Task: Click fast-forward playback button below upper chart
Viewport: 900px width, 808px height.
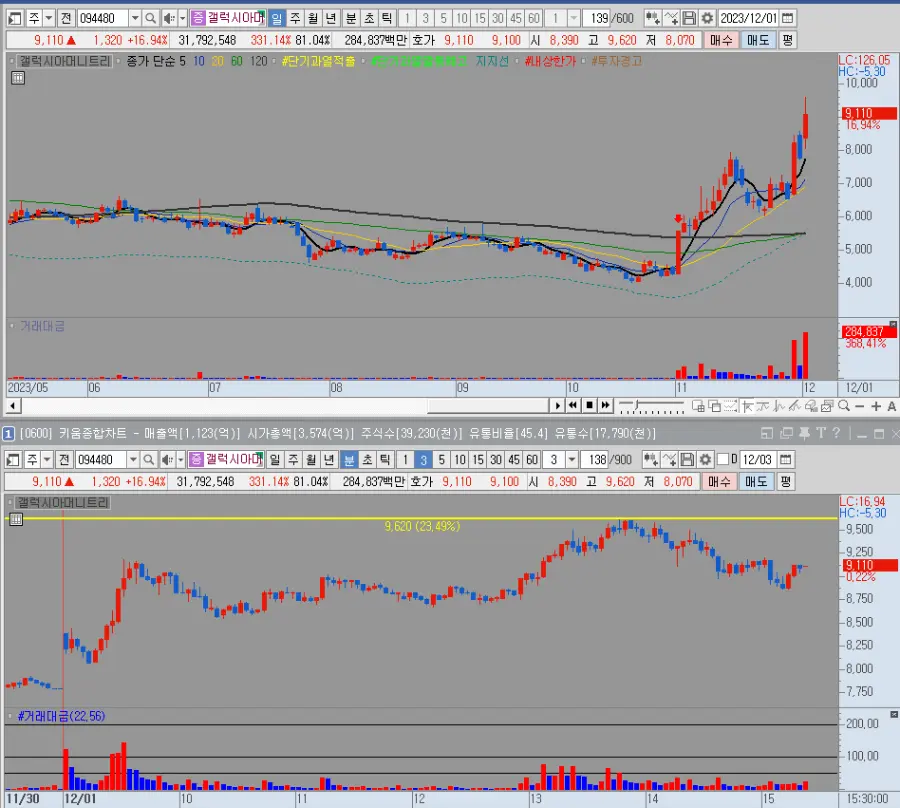Action: [606, 406]
